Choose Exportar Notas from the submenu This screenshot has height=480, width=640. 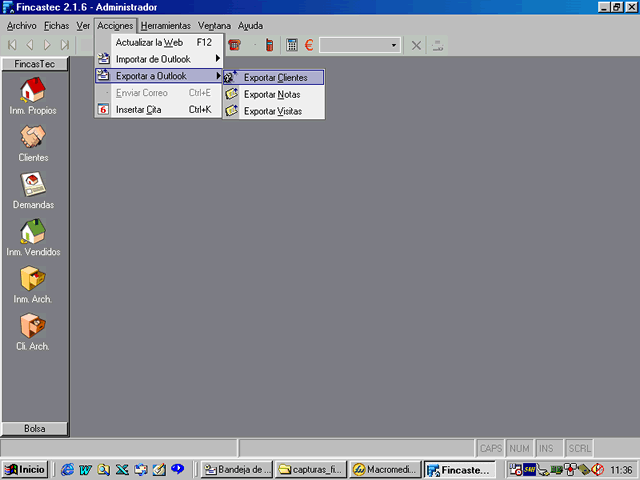click(x=271, y=94)
